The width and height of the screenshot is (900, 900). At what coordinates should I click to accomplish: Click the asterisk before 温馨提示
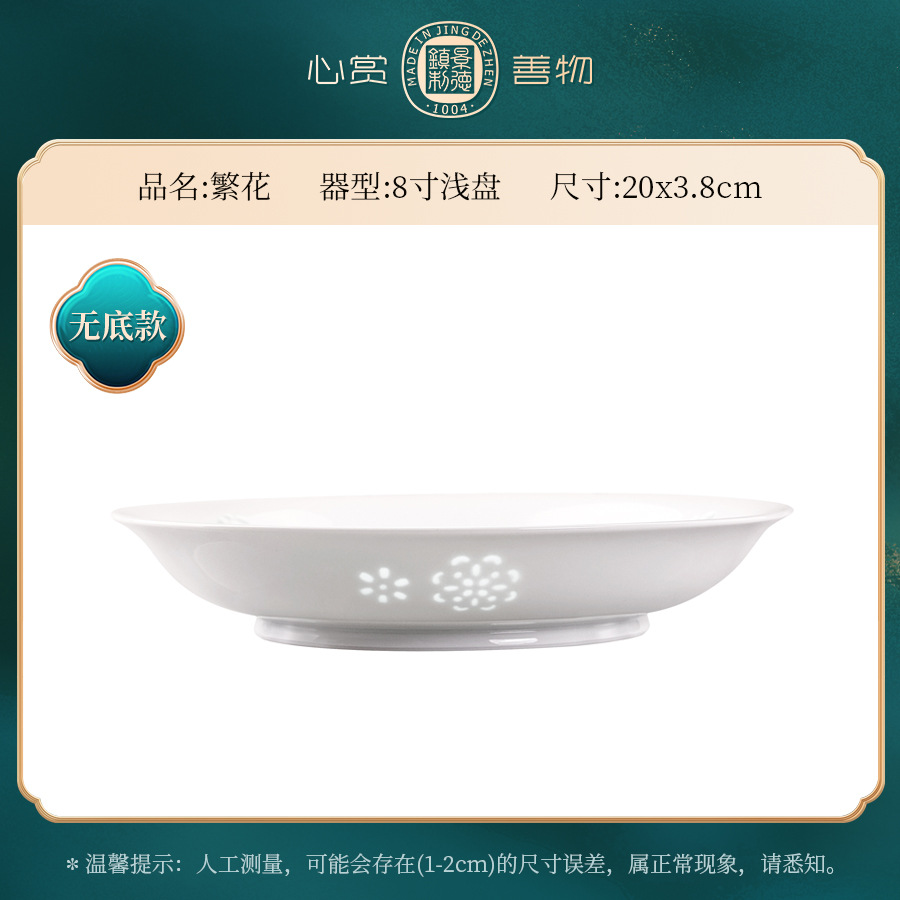72,864
